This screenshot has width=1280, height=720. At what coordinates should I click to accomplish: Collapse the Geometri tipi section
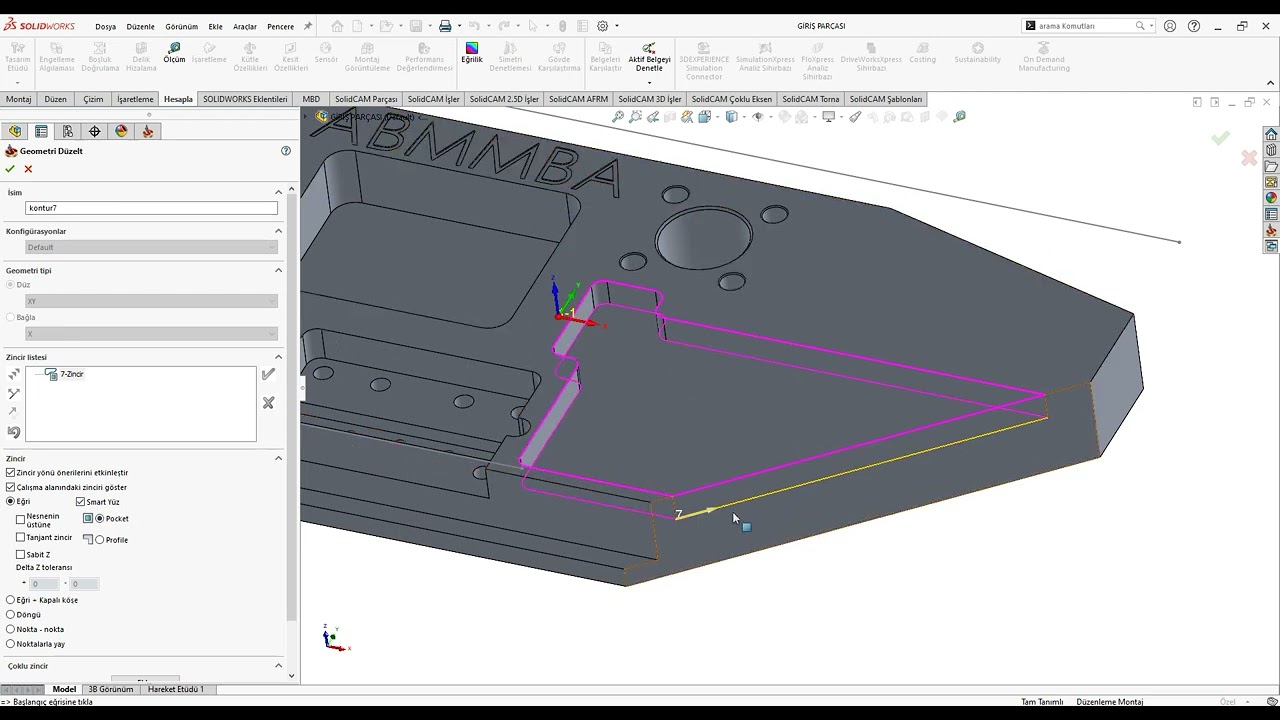point(278,270)
